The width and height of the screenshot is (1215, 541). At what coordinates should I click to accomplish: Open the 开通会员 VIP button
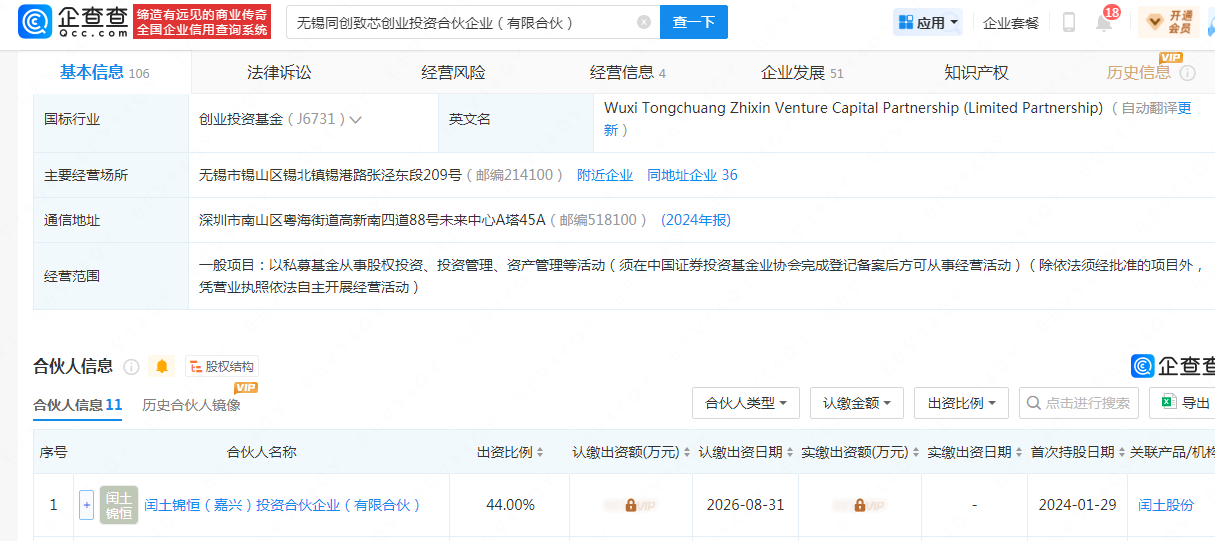click(1169, 22)
